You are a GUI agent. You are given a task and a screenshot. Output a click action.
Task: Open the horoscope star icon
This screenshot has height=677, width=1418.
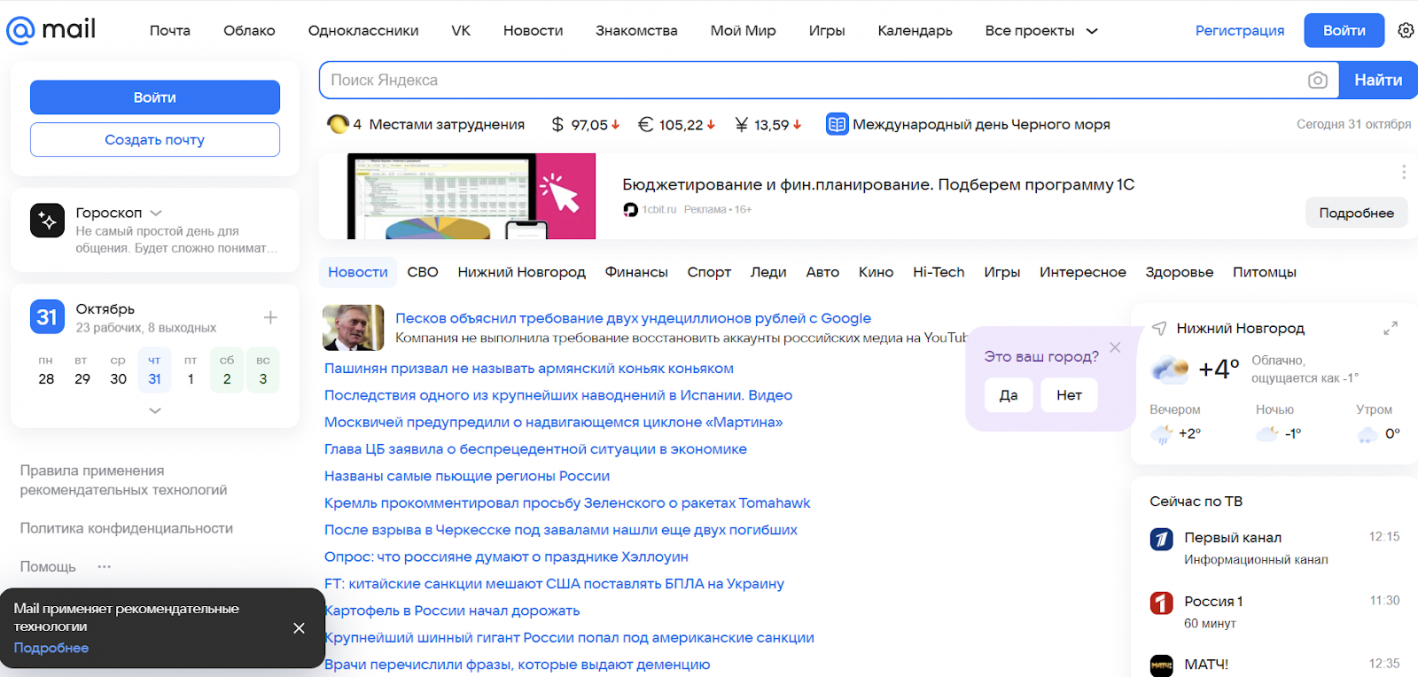coord(47,221)
